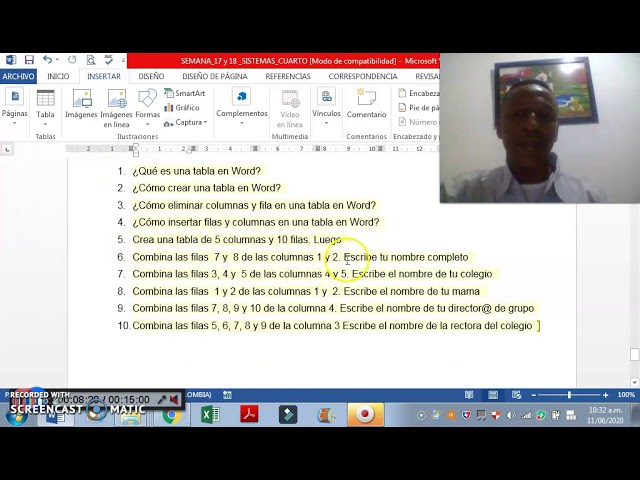This screenshot has height=480, width=640.
Task: Click the Redo/Repeat icon
Action: tap(72, 60)
